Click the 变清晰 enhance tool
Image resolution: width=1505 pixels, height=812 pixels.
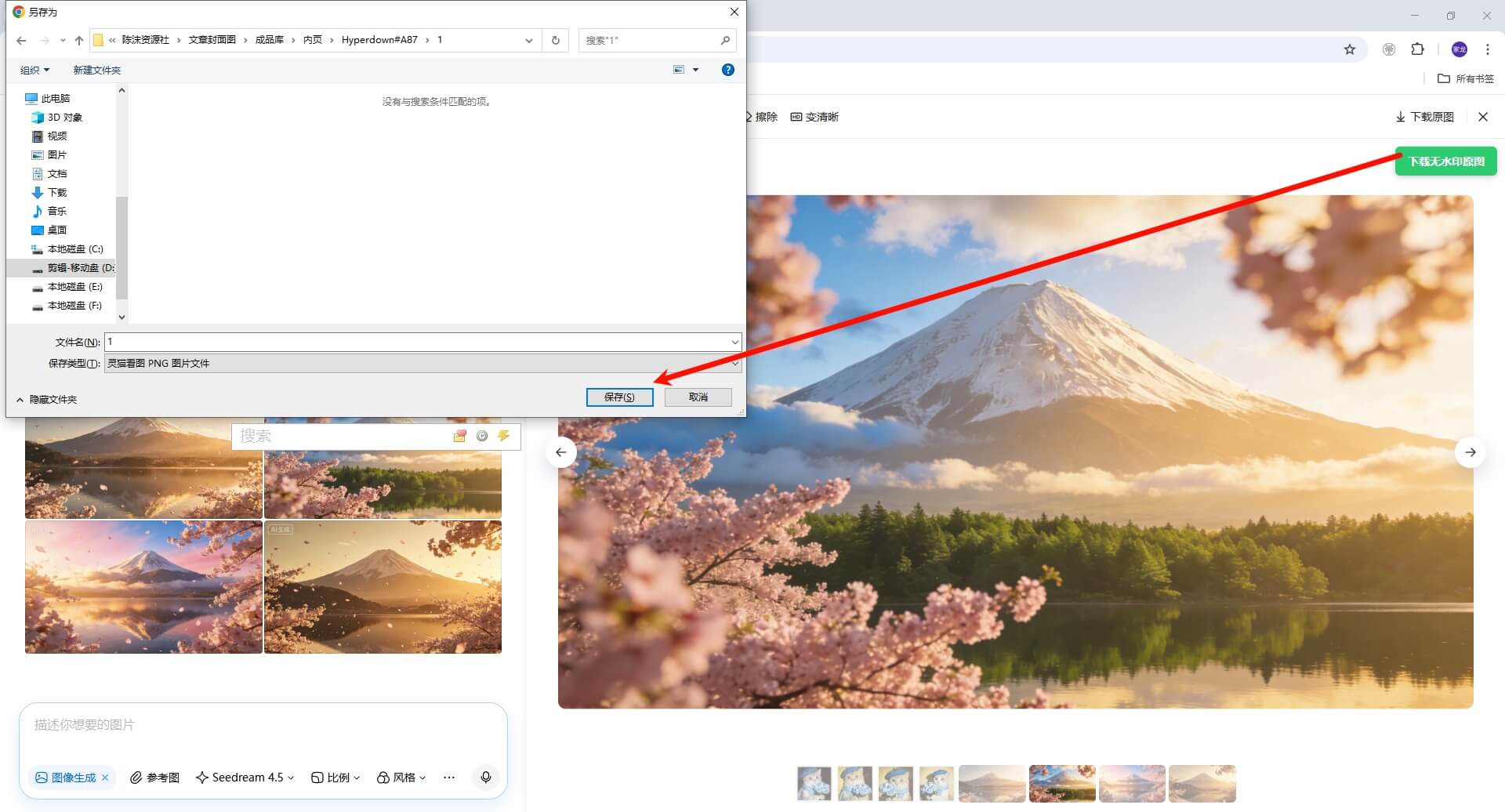814,117
